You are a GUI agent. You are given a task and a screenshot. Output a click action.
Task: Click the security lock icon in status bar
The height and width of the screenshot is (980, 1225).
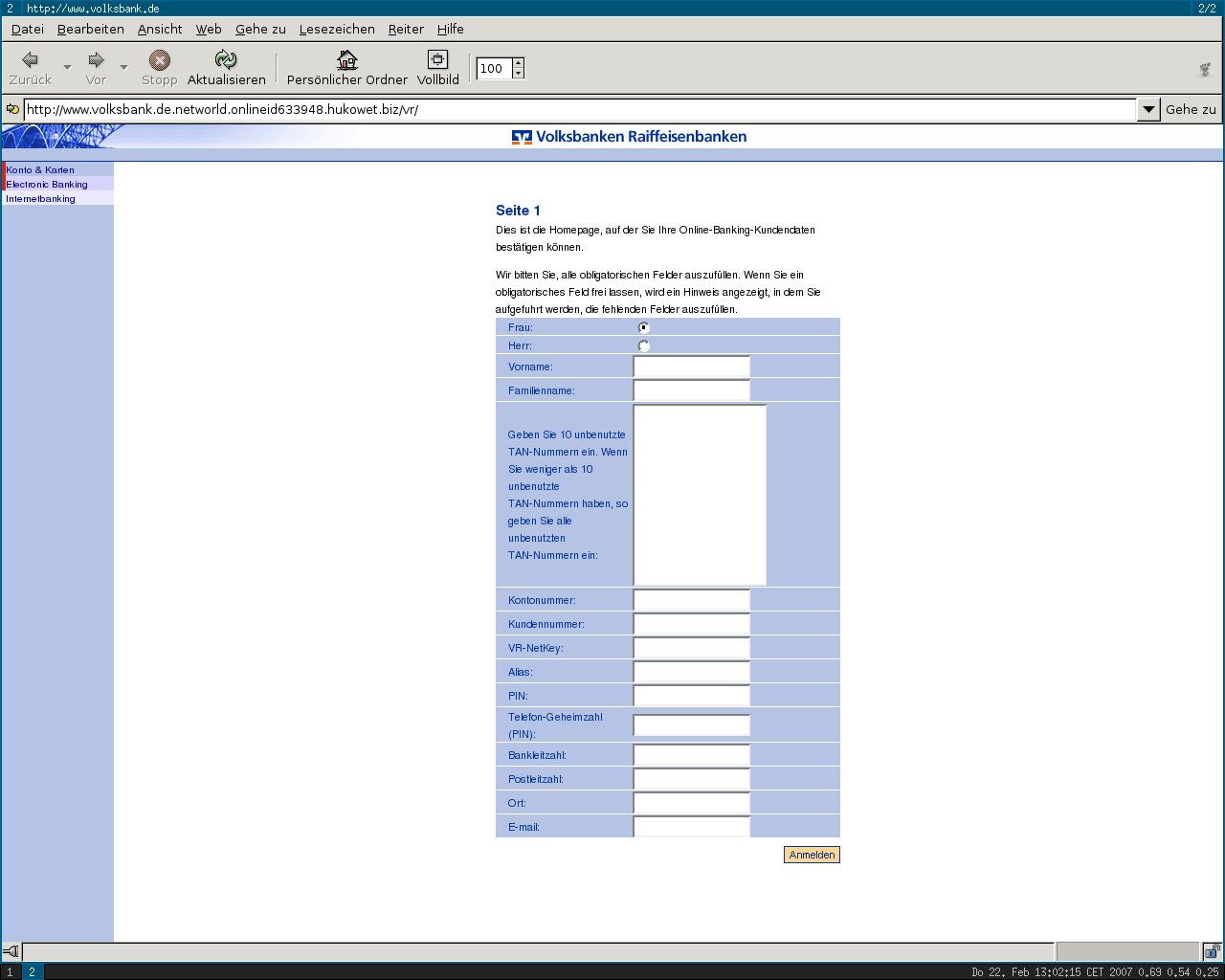pyautogui.click(x=1213, y=951)
